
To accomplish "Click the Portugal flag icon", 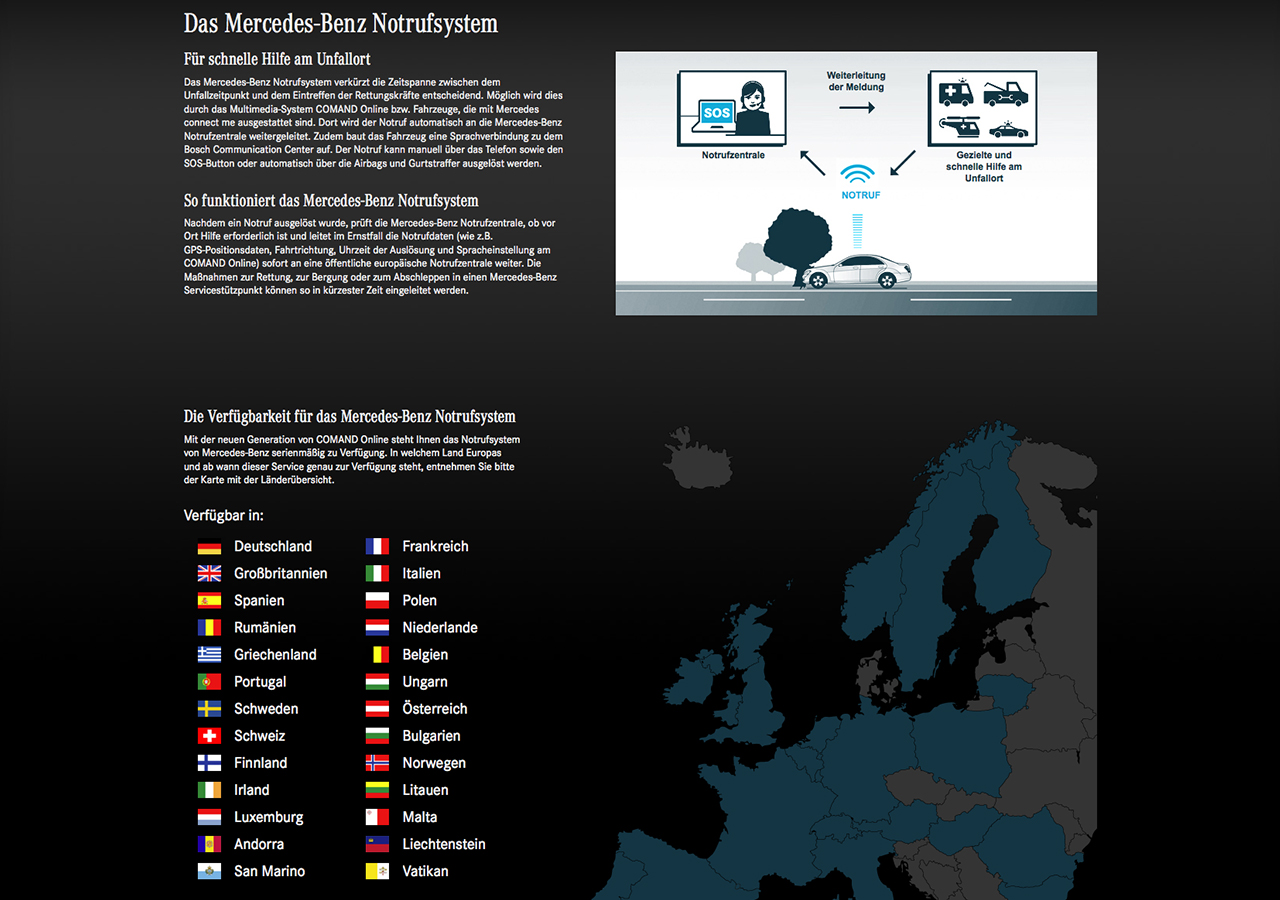I will tap(209, 682).
